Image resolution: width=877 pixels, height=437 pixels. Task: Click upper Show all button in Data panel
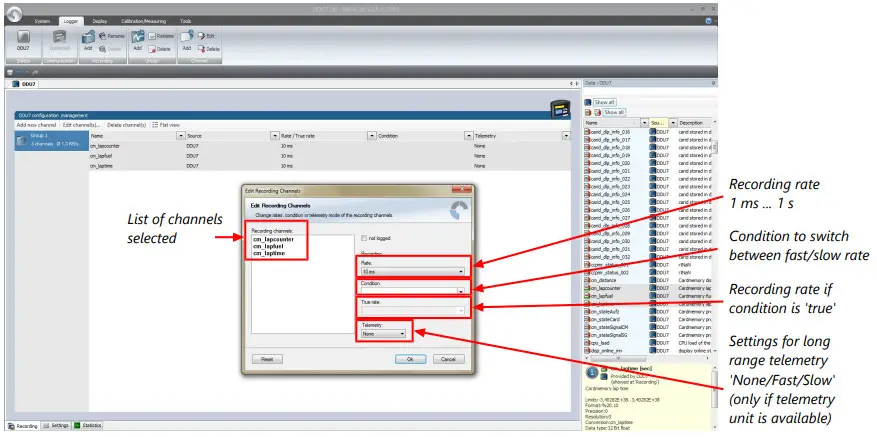(604, 102)
